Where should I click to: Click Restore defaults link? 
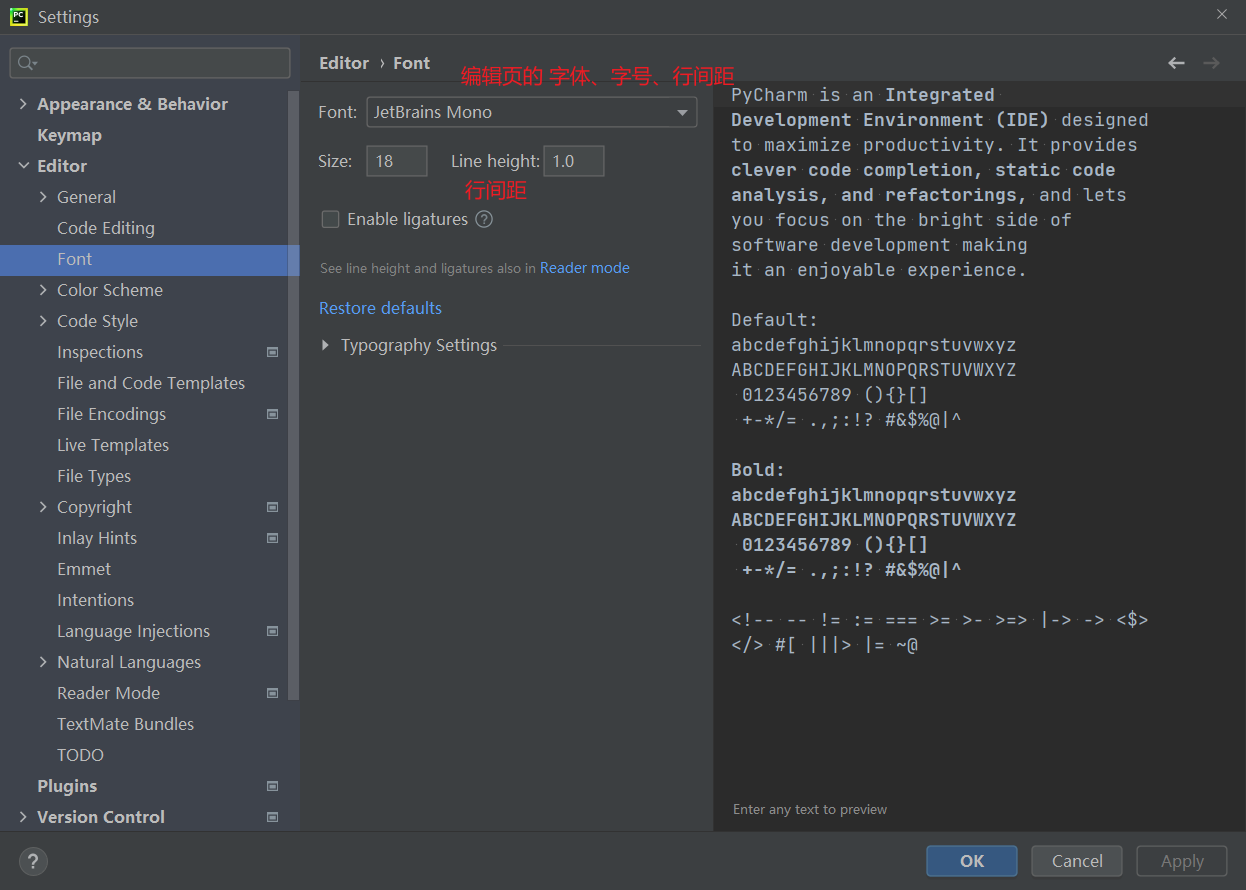coord(380,308)
